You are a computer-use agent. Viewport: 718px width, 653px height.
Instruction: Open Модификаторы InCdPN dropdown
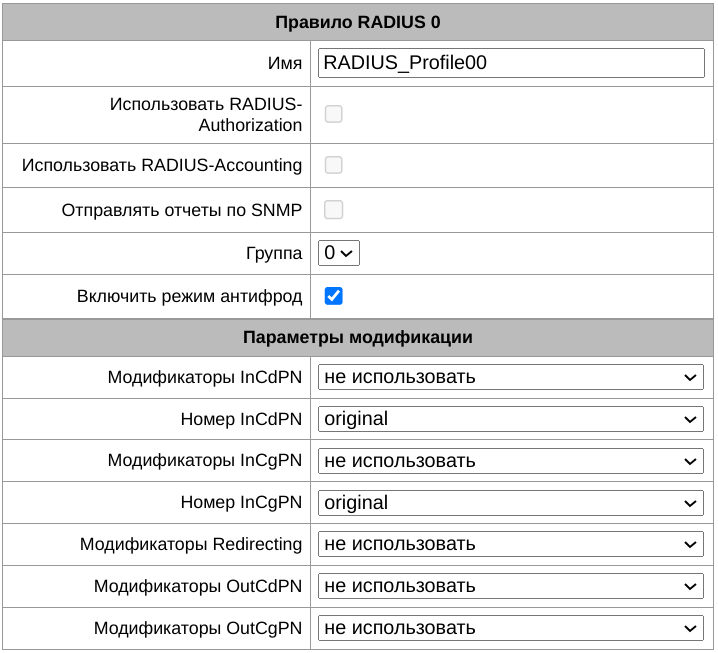click(510, 377)
